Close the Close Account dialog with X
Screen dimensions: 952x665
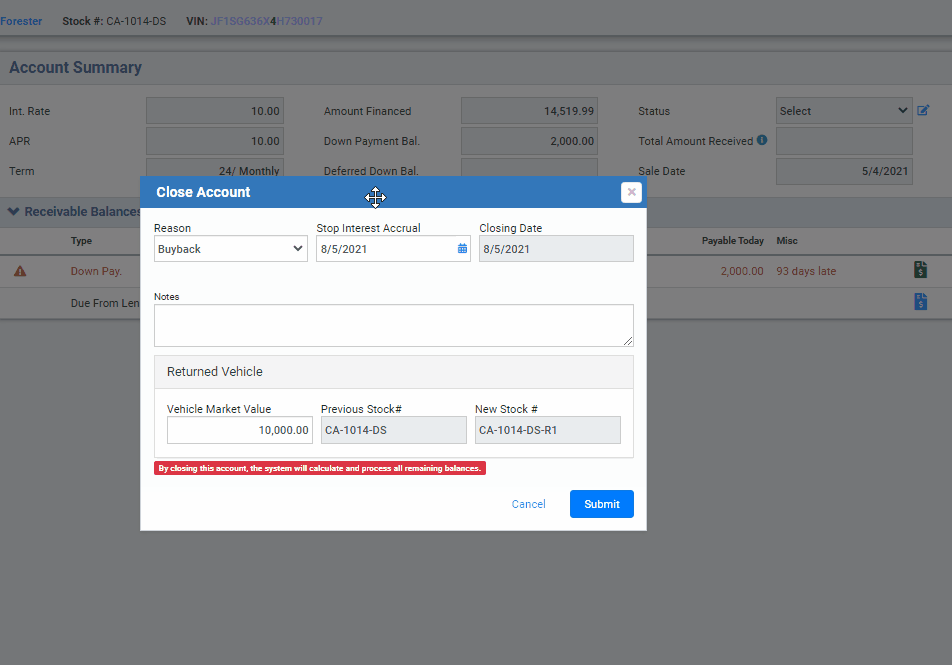coord(631,192)
